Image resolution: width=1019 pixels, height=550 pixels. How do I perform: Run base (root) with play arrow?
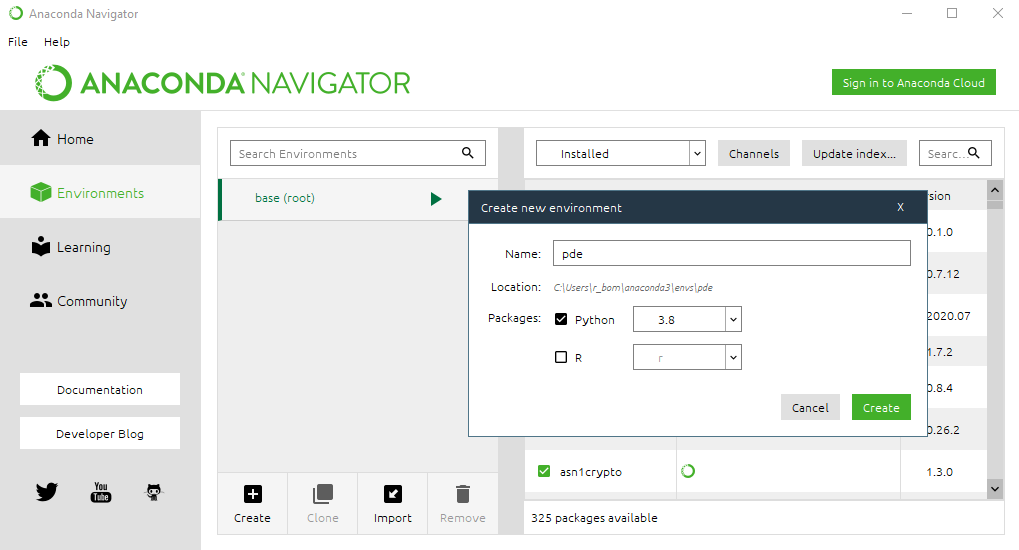[436, 199]
